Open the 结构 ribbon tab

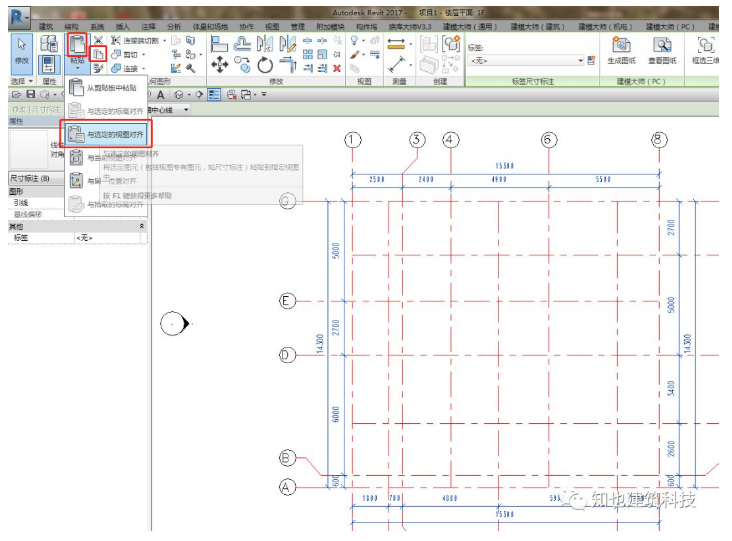[x=71, y=27]
